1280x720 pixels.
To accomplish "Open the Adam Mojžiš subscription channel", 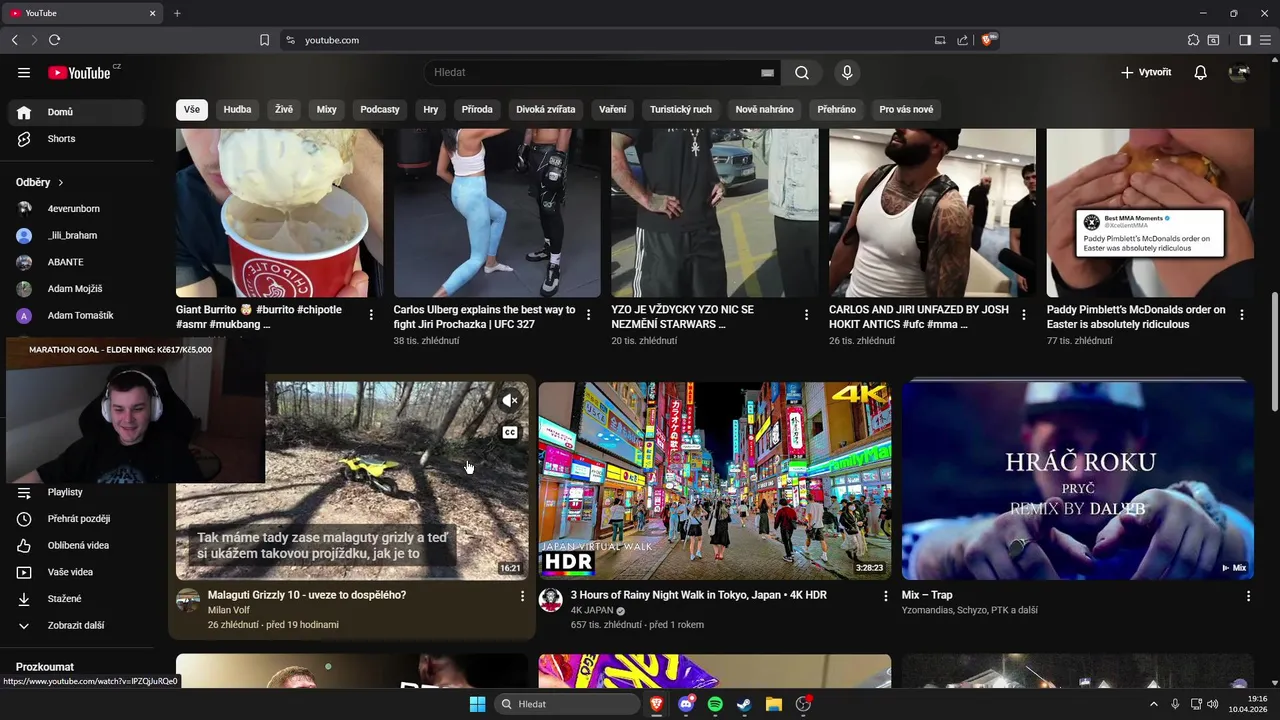I will click(76, 289).
